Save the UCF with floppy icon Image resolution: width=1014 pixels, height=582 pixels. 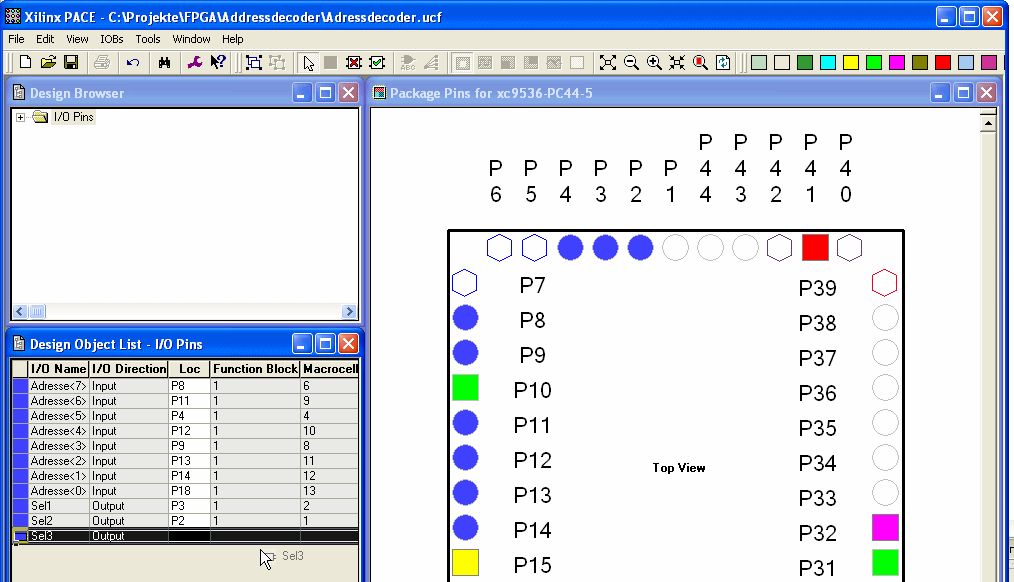(x=70, y=62)
